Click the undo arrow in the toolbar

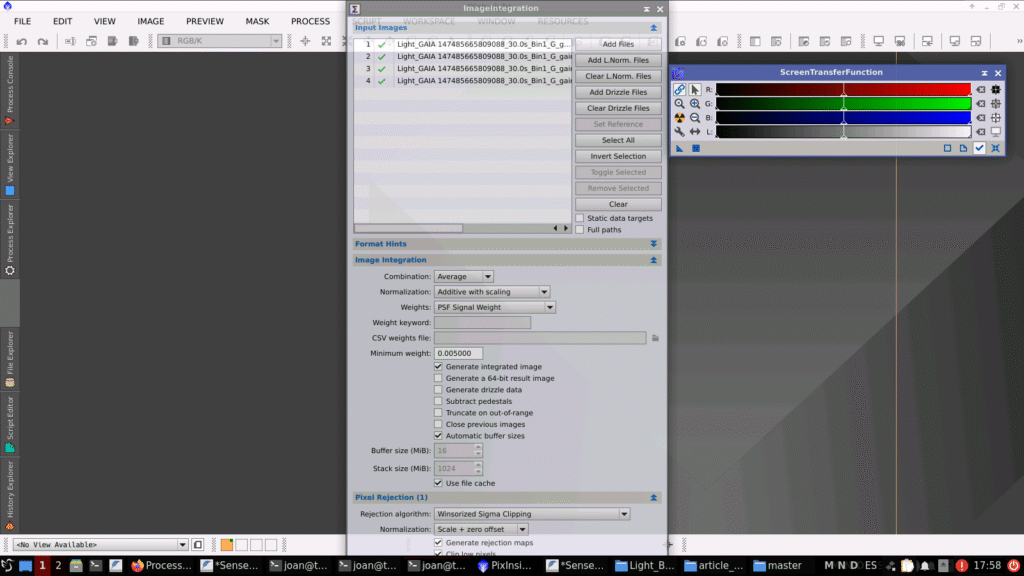click(21, 41)
